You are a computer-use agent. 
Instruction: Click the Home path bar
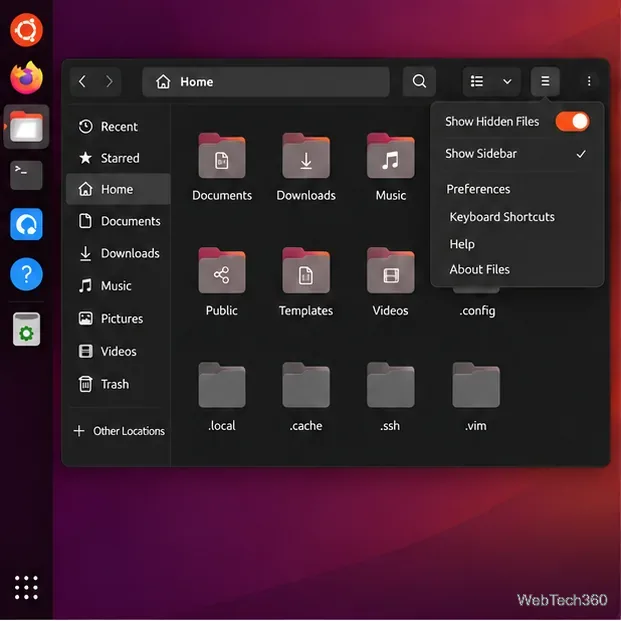click(x=266, y=82)
